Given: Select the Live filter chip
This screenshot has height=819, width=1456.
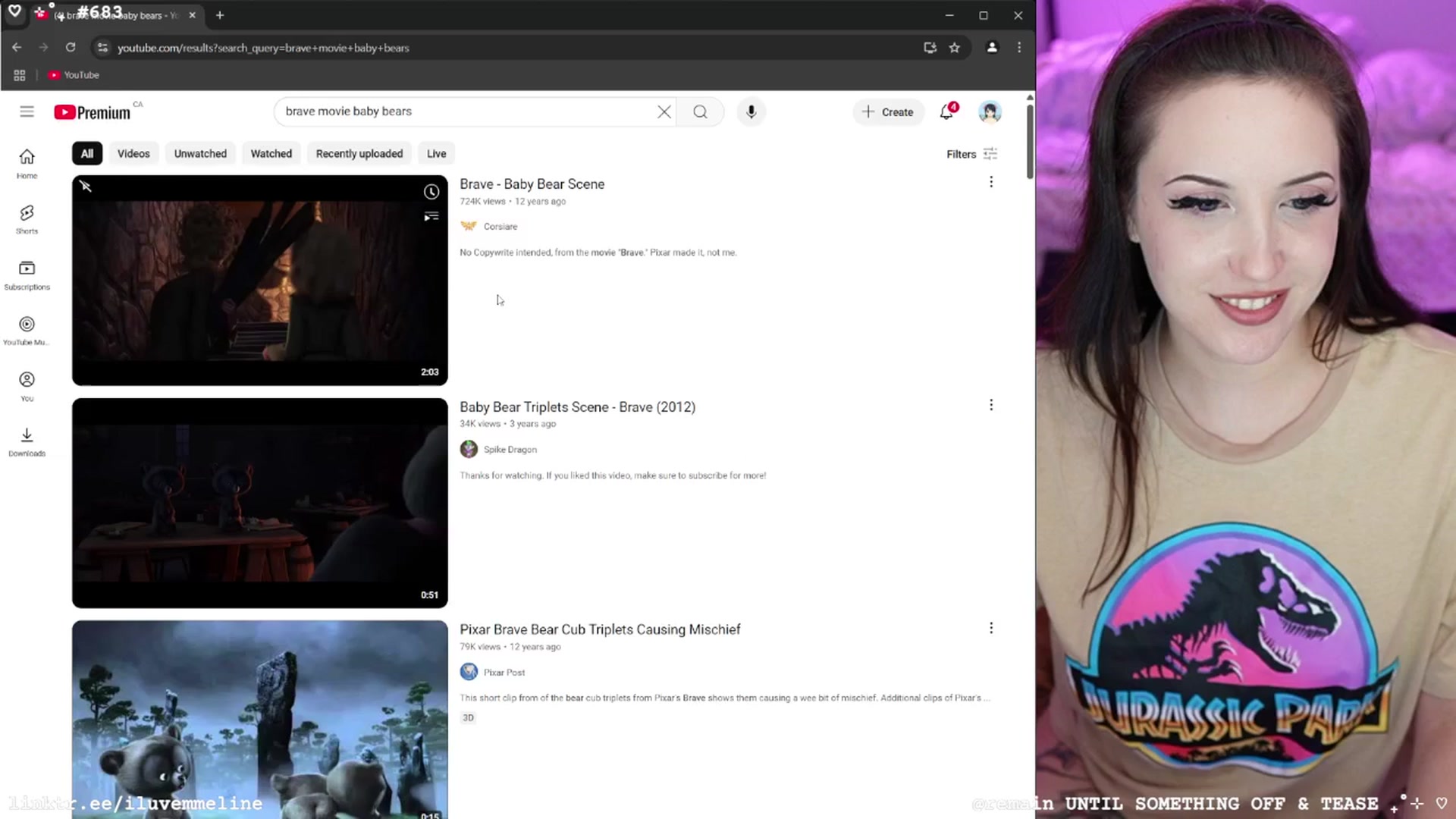Looking at the screenshot, I should pyautogui.click(x=437, y=154).
